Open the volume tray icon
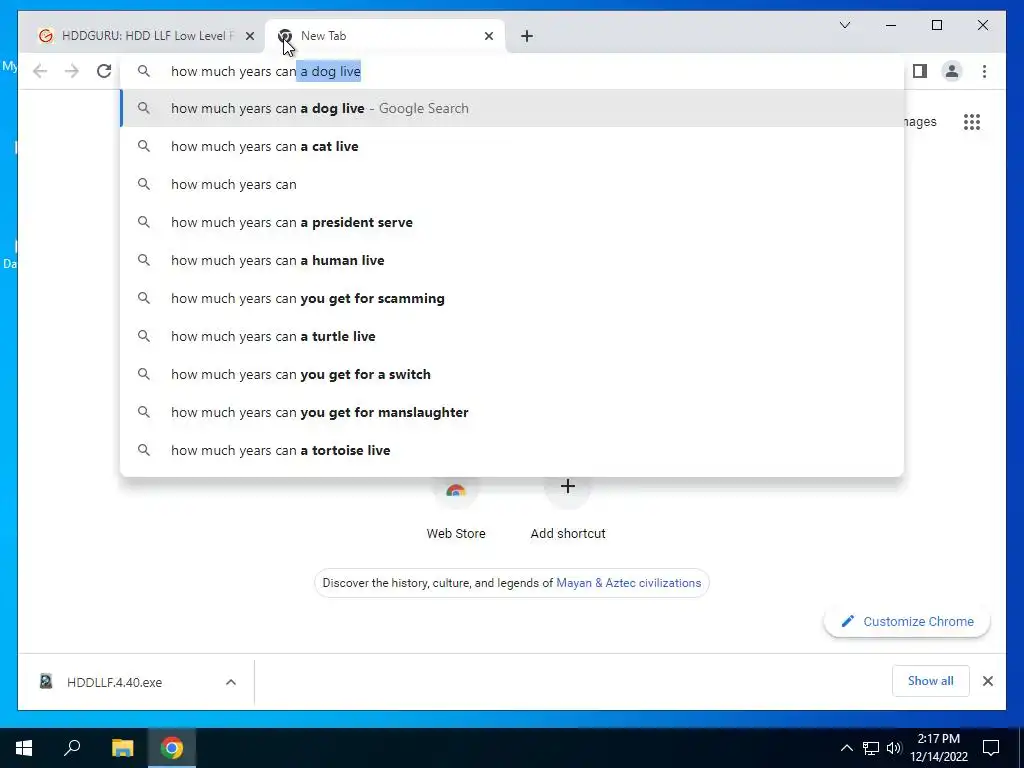This screenshot has width=1024, height=768. click(894, 748)
